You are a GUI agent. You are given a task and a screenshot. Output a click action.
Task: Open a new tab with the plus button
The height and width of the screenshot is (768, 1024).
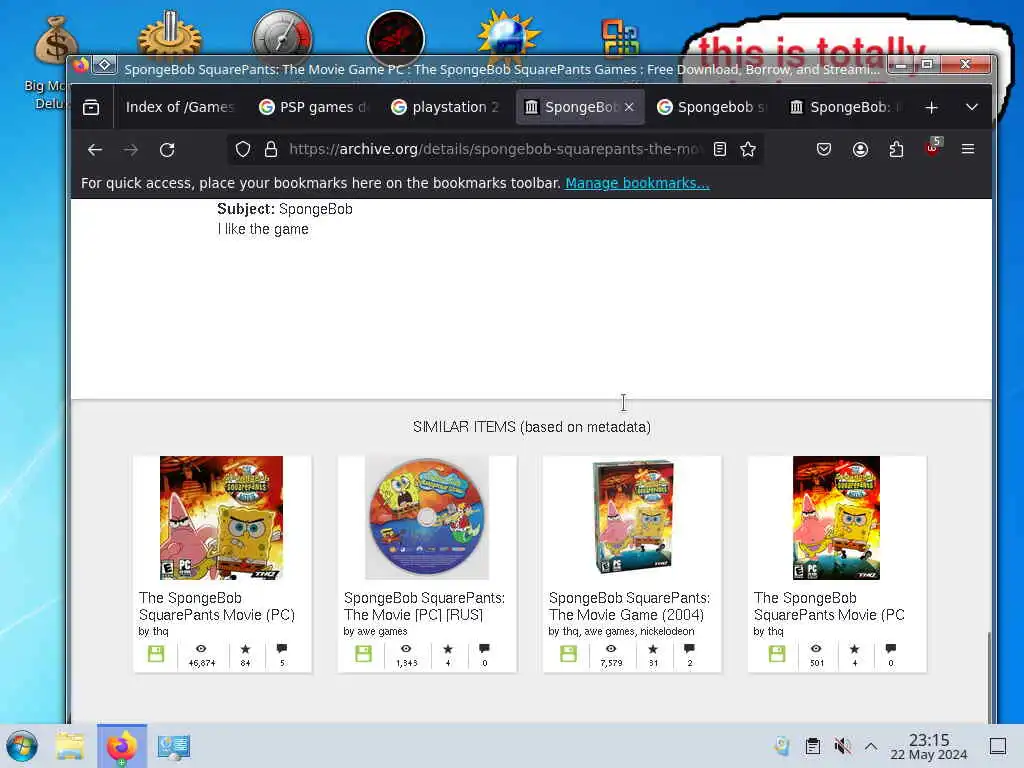(931, 107)
